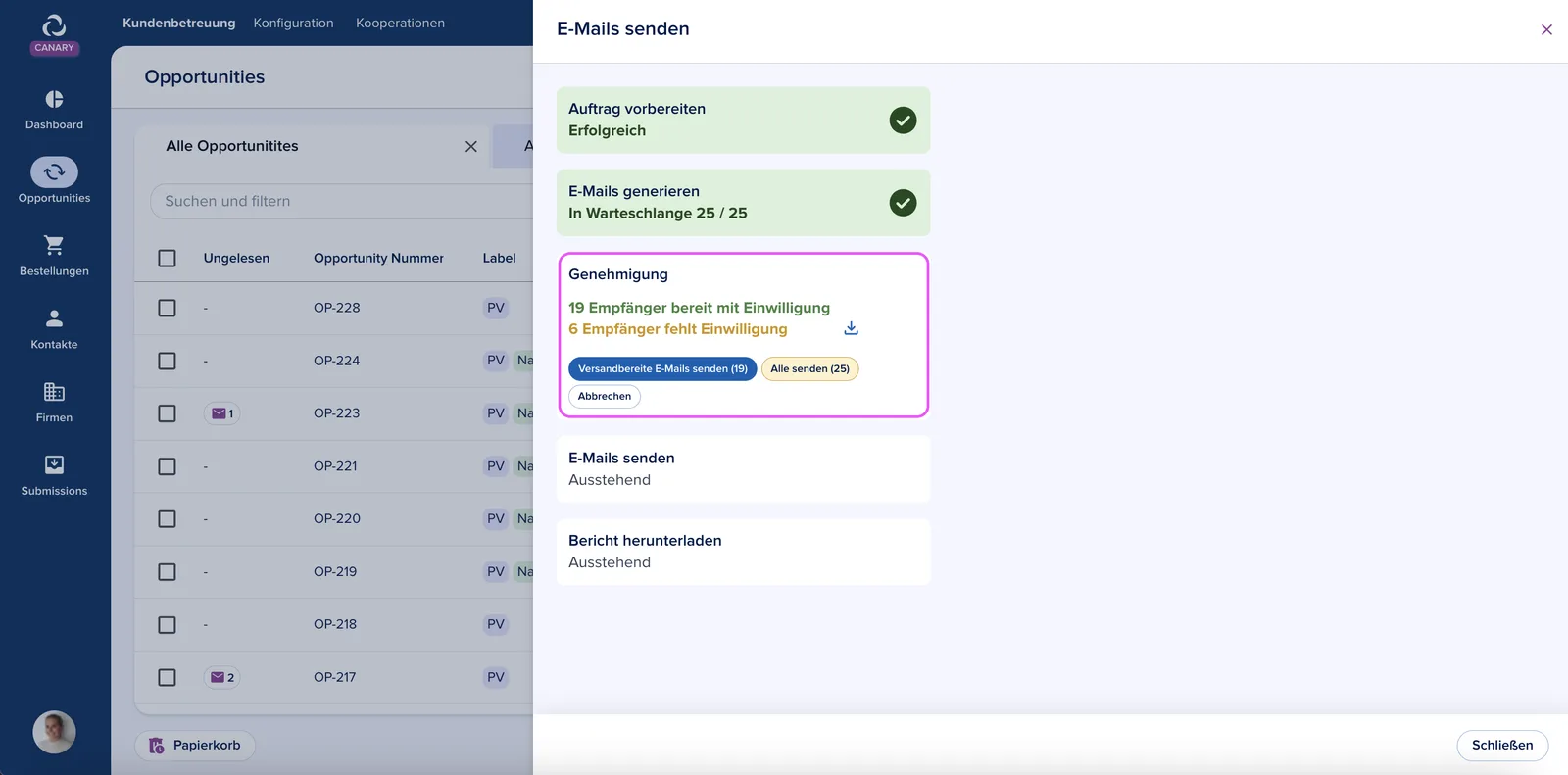Check the OP-228 row checkbox

click(168, 308)
